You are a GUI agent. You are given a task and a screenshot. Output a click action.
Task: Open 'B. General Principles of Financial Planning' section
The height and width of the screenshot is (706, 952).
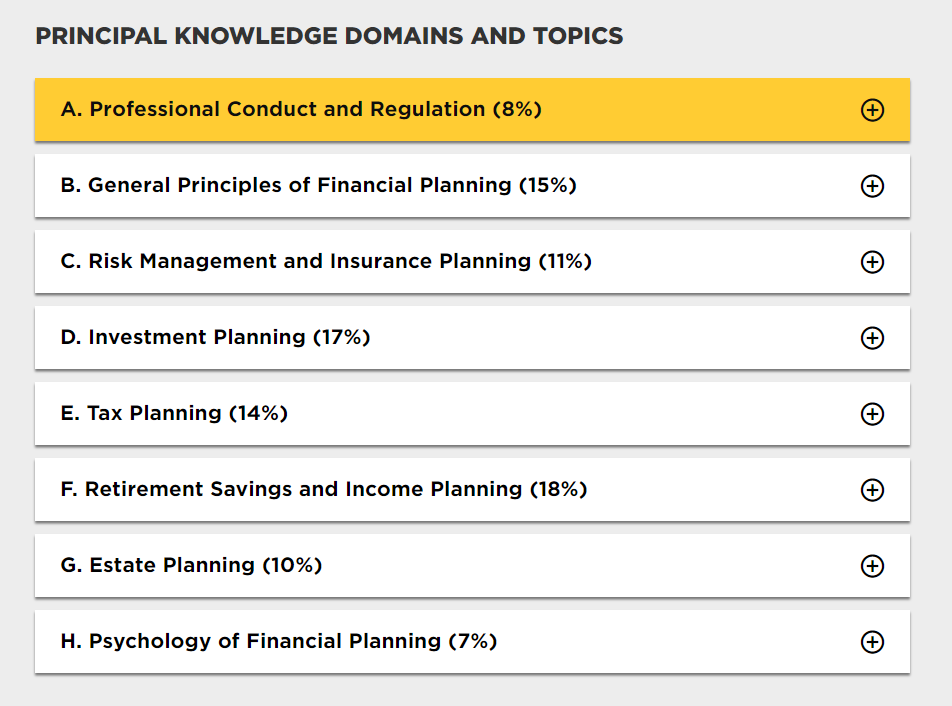pyautogui.click(x=318, y=185)
